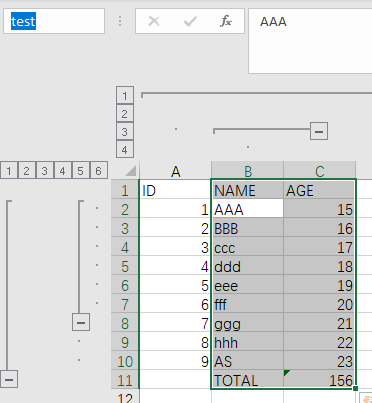Show row outline level 4

63,171
